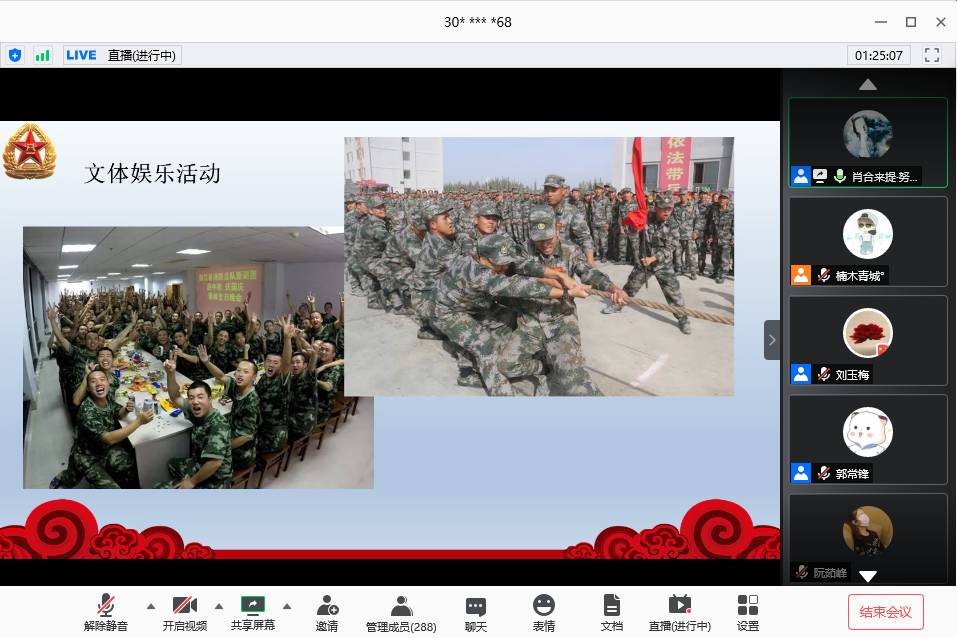Expand audio options arrow next to 解除静音
This screenshot has width=957, height=638.
point(151,605)
